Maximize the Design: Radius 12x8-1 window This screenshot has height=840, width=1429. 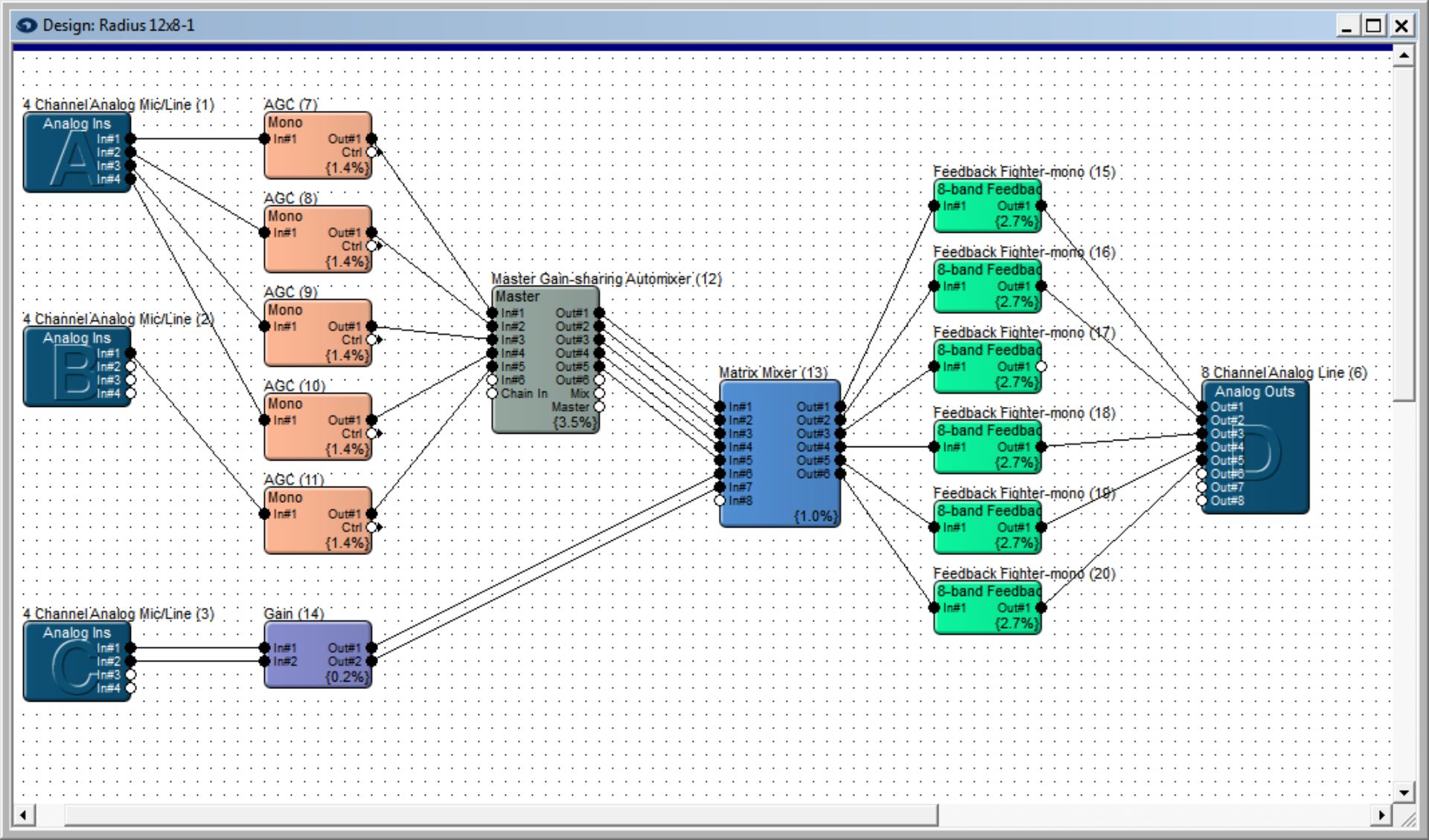point(1373,25)
